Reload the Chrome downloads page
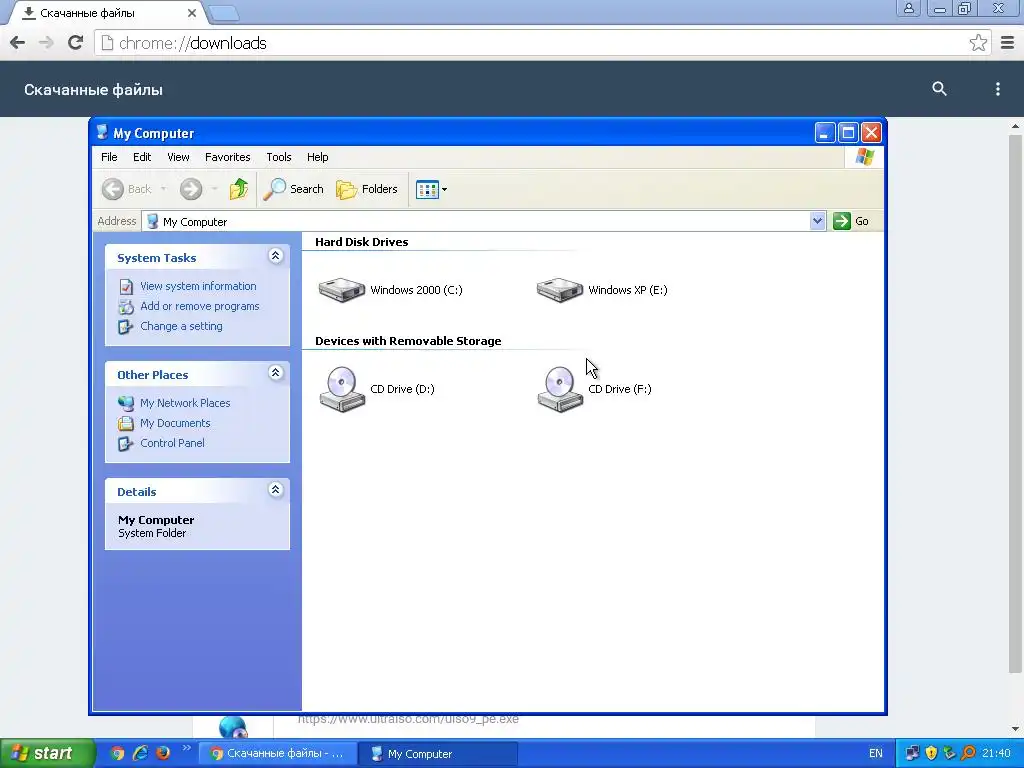The image size is (1024, 768). (x=75, y=43)
